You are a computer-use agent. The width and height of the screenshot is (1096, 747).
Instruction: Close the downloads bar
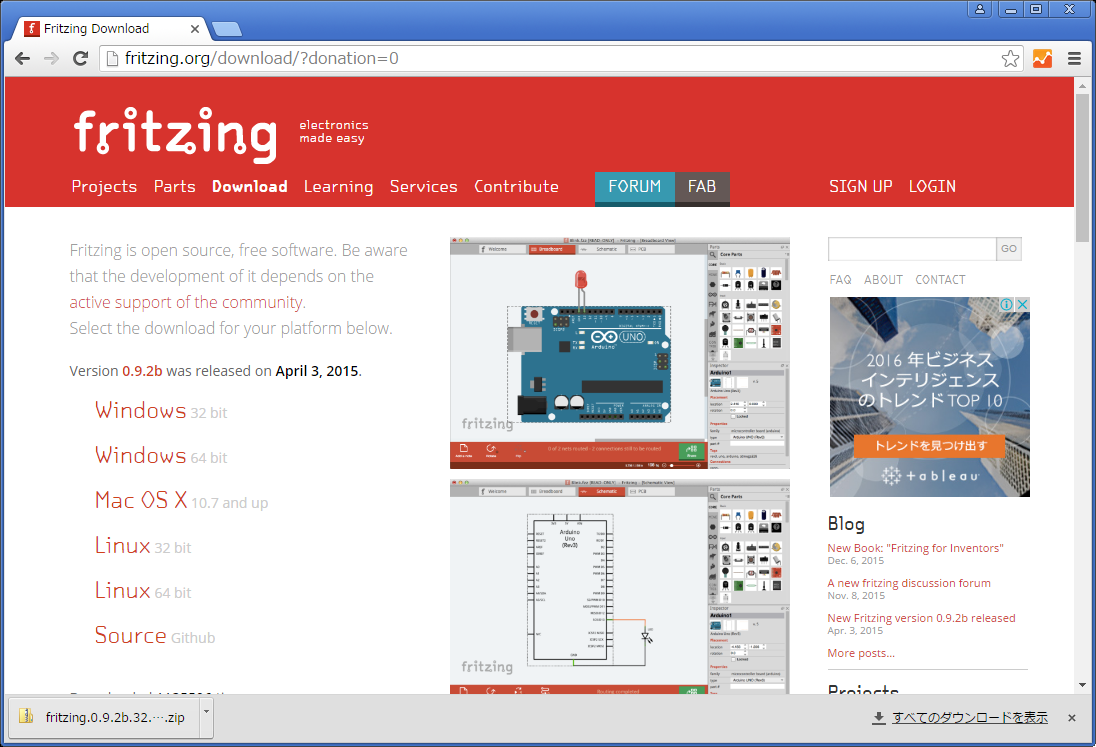click(1072, 718)
